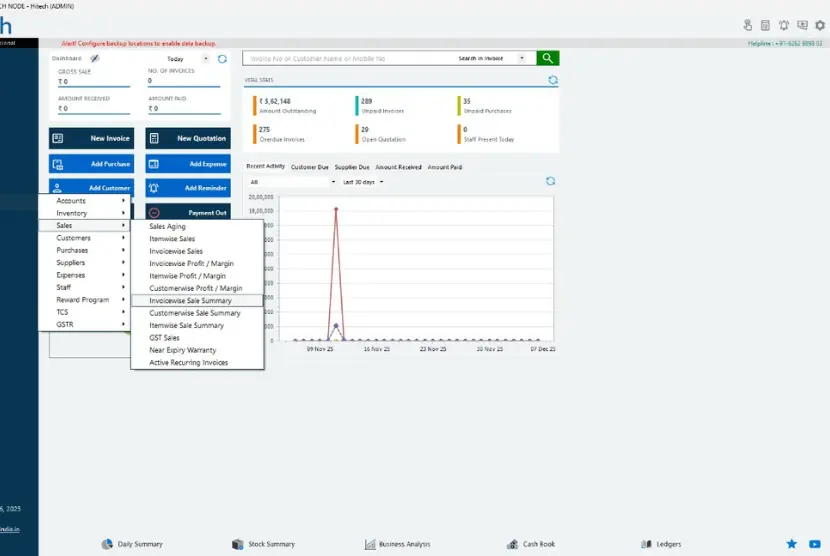Select Invoicewise Sale Summary report
The width and height of the screenshot is (830, 556).
pyautogui.click(x=191, y=300)
